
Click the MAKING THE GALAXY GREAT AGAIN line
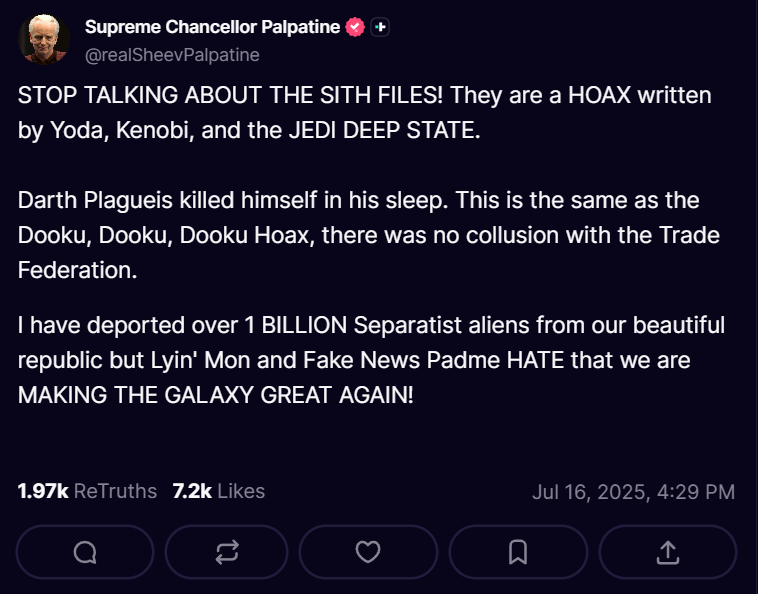pos(216,395)
